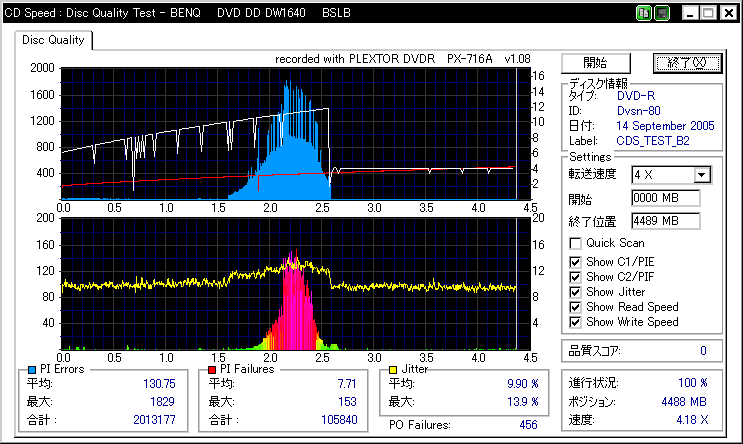Disable Show Jitter checkbox
Image resolution: width=743 pixels, height=444 pixels.
(x=575, y=292)
